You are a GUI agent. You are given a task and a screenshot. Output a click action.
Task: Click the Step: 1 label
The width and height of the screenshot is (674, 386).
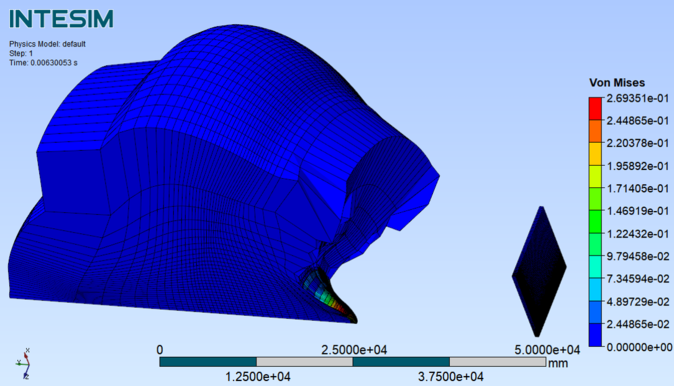tap(21, 53)
